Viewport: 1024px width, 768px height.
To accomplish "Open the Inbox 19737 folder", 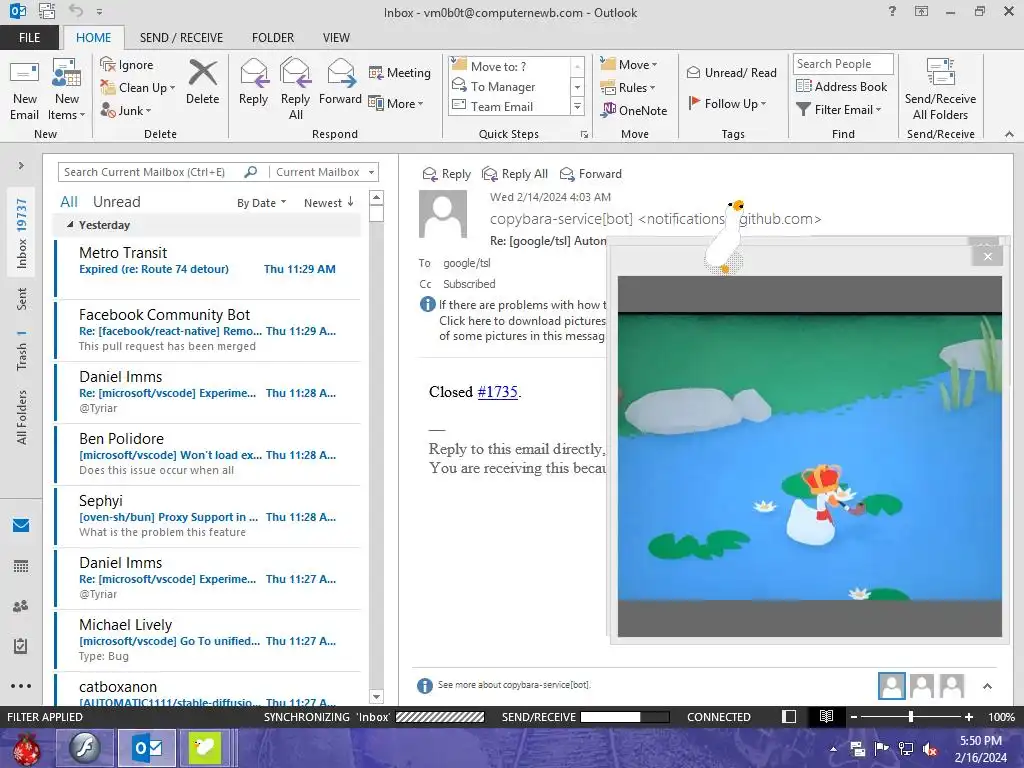I will tap(21, 233).
